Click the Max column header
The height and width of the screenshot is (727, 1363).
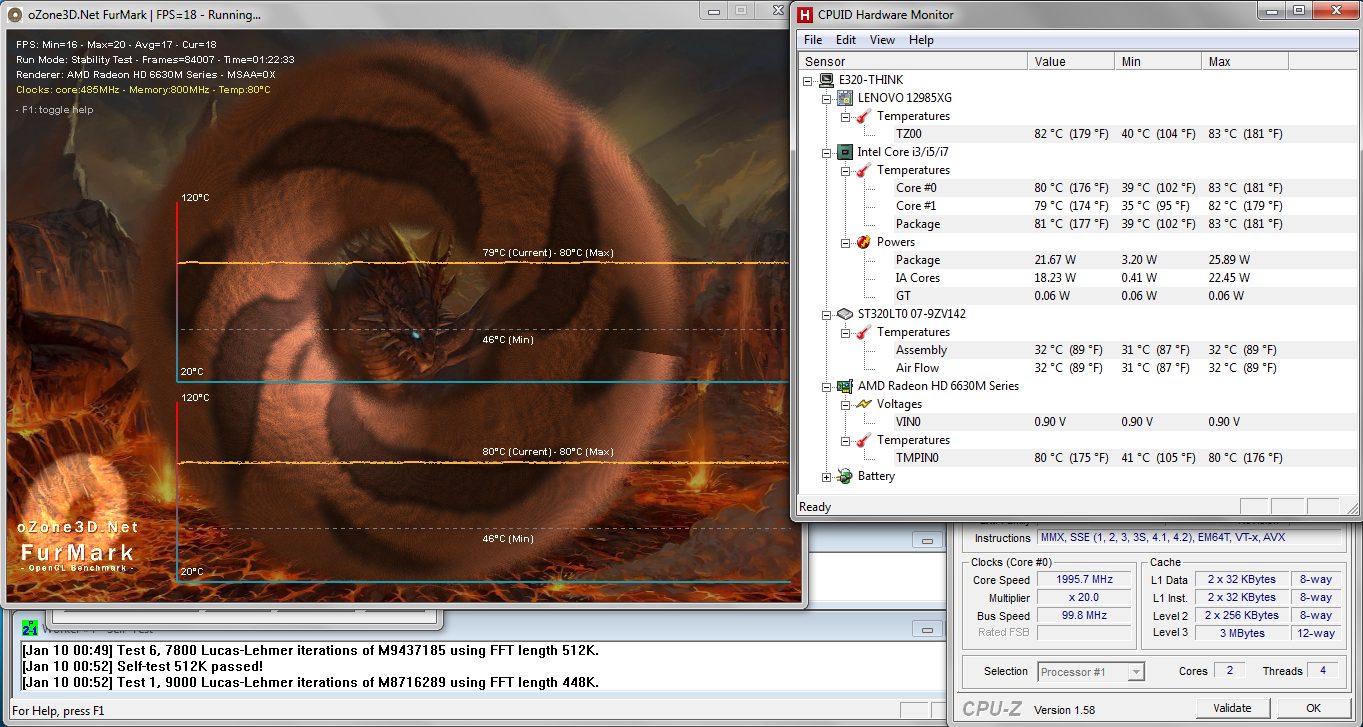point(1245,62)
